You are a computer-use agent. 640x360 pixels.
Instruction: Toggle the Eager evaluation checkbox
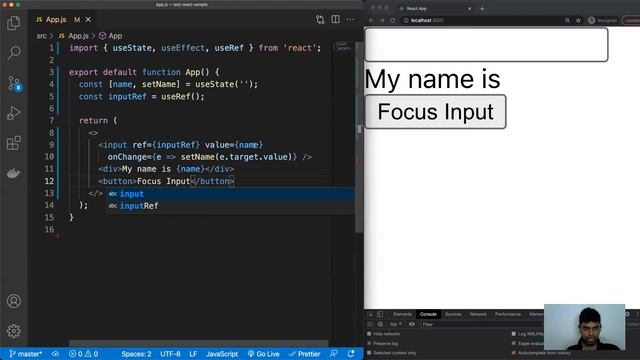point(514,343)
